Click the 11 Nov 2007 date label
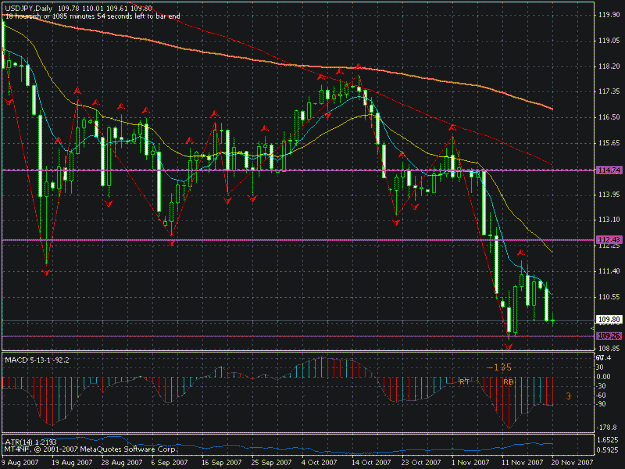Viewport: 625px width, 469px height. (x=522, y=462)
